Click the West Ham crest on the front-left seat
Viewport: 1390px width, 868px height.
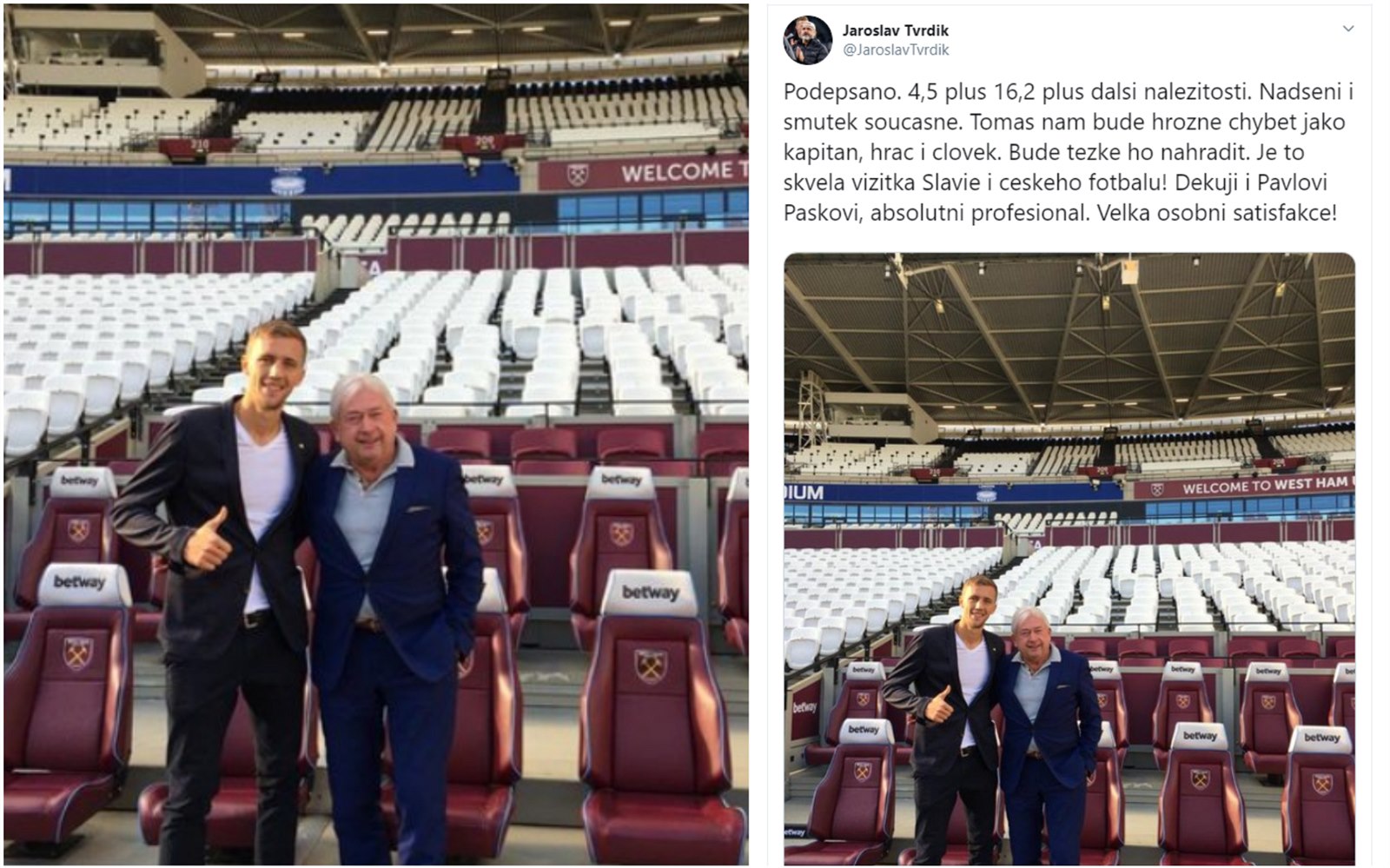click(77, 652)
